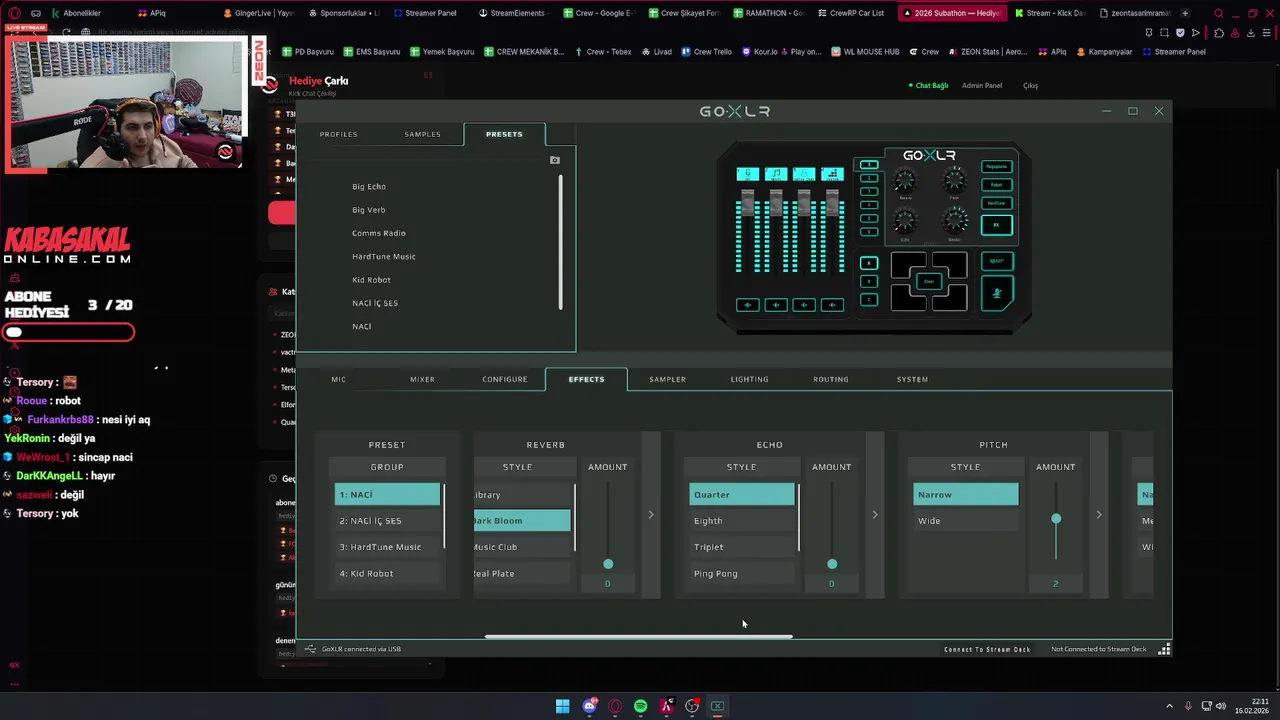Image resolution: width=1280 pixels, height=720 pixels.
Task: Click the Reverb amount slider handle
Action: [608, 564]
